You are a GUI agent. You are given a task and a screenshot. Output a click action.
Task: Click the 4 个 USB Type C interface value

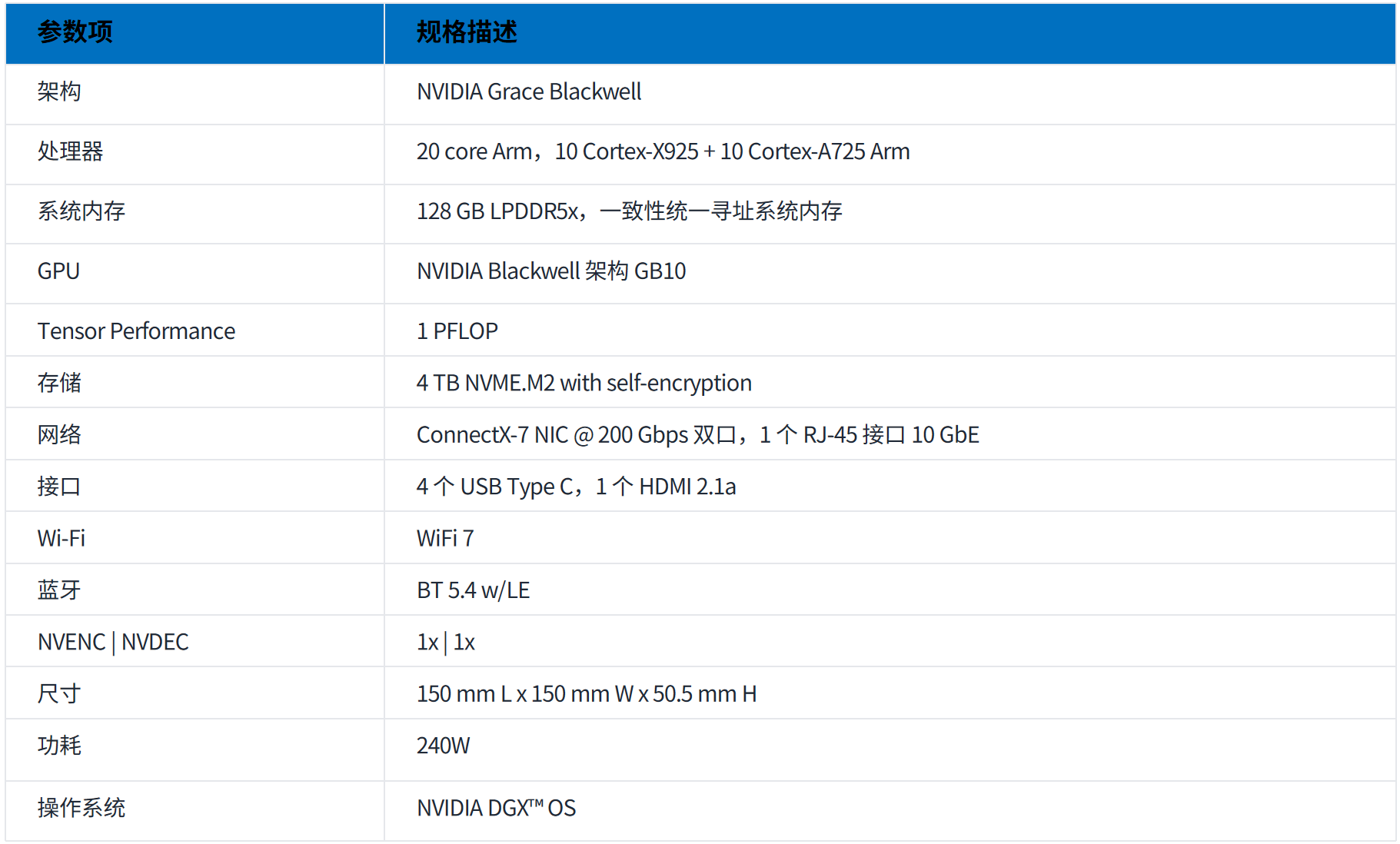(576, 487)
